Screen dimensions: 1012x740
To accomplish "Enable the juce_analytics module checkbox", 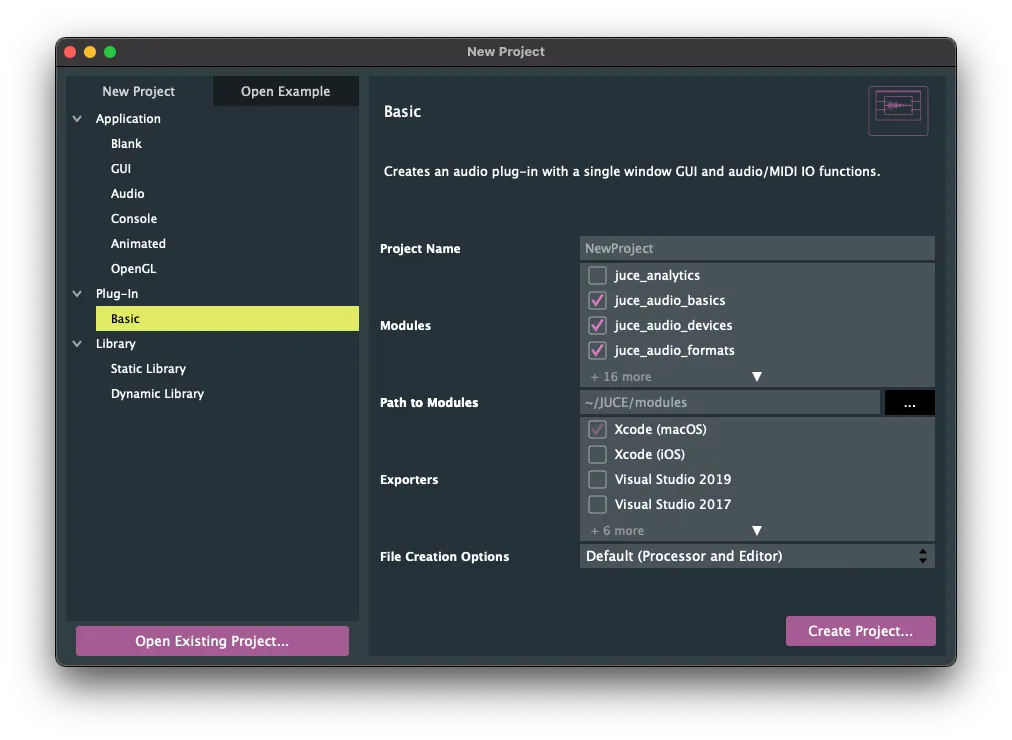I will pyautogui.click(x=597, y=275).
